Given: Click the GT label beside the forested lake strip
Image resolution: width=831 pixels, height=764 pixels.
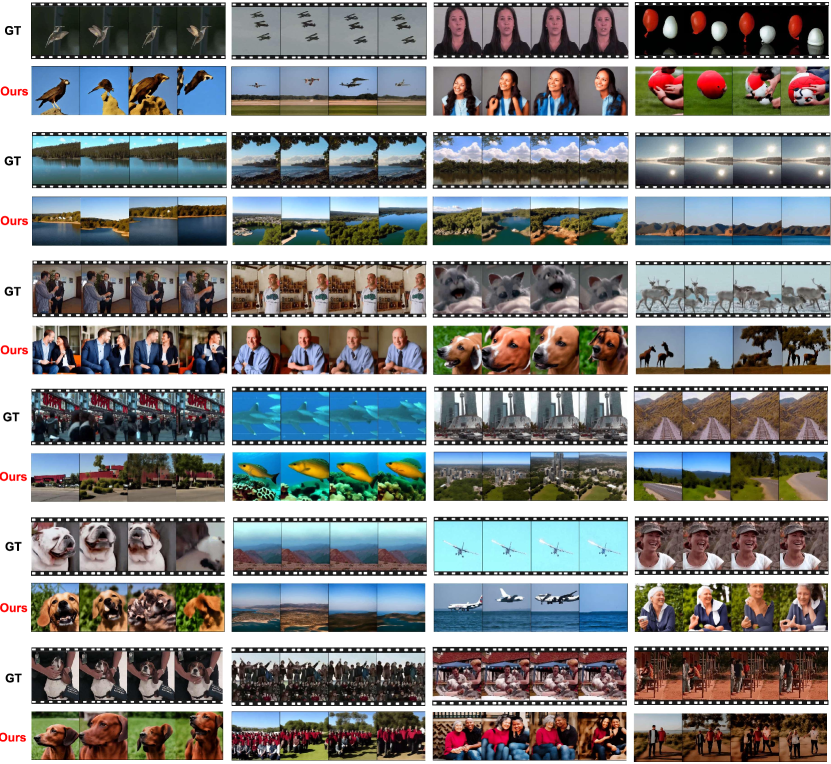Looking at the screenshot, I should (x=13, y=161).
